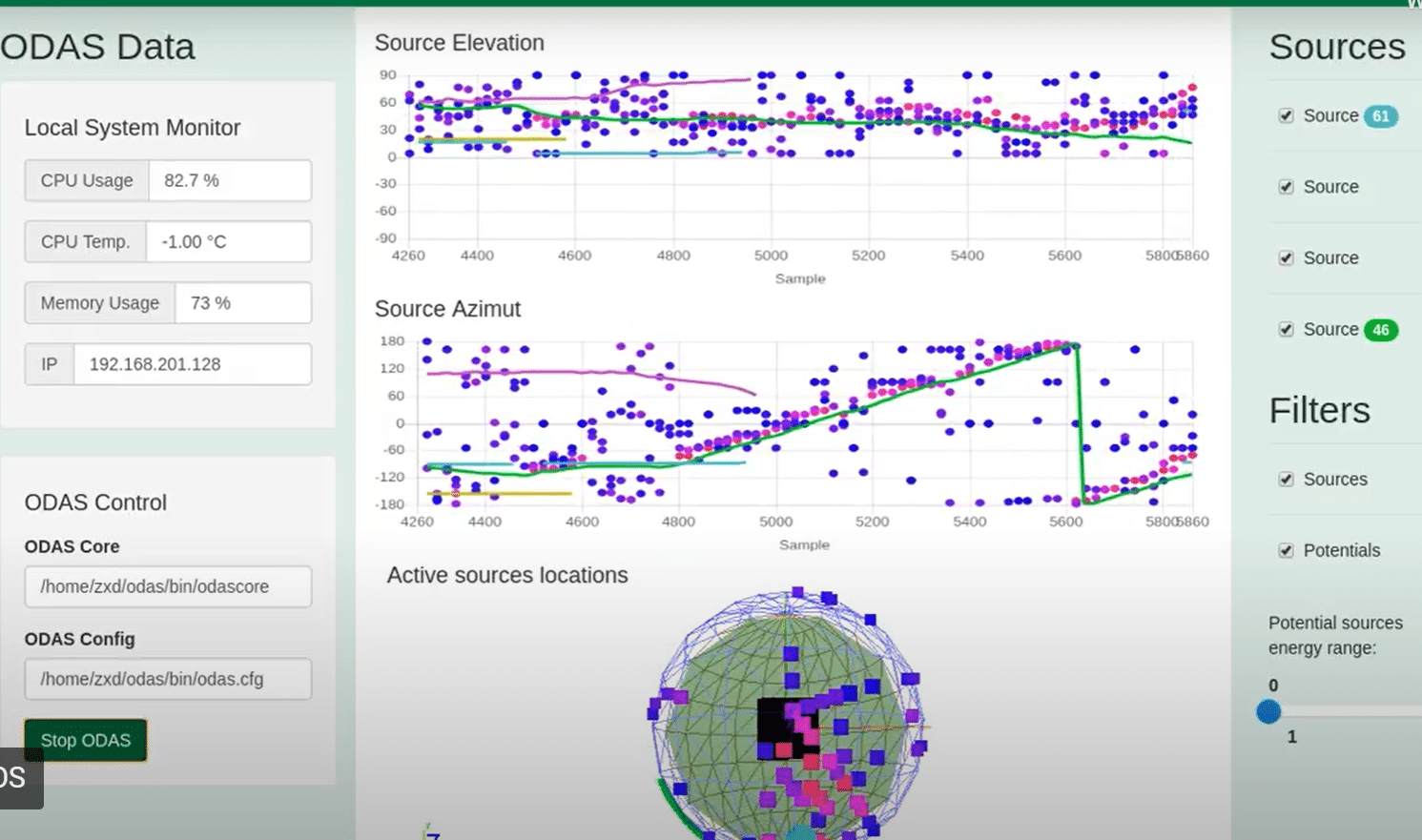Toggle the Potentials filter checkbox
This screenshot has width=1422, height=840.
1286,551
